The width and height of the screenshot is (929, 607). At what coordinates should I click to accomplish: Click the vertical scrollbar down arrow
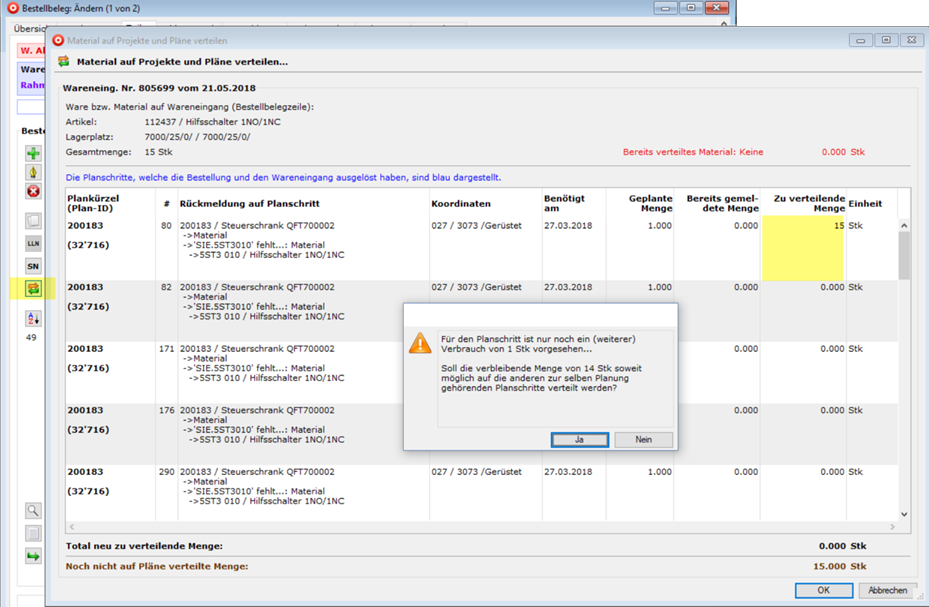click(x=904, y=514)
